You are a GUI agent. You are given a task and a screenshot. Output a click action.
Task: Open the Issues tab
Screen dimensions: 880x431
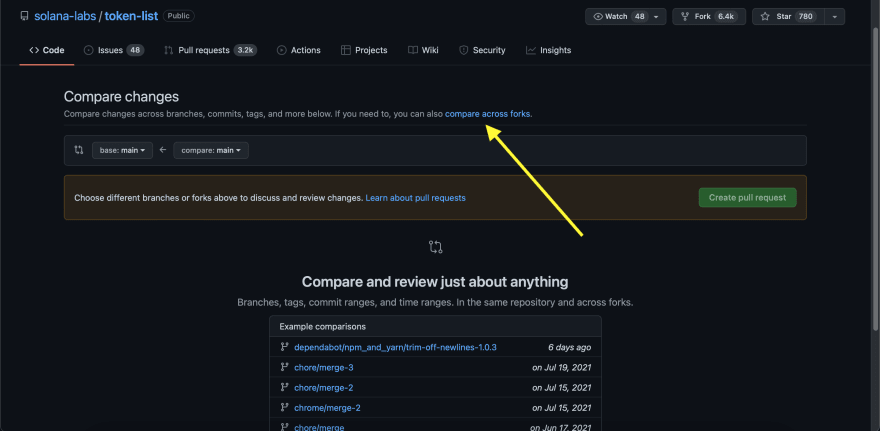point(114,51)
